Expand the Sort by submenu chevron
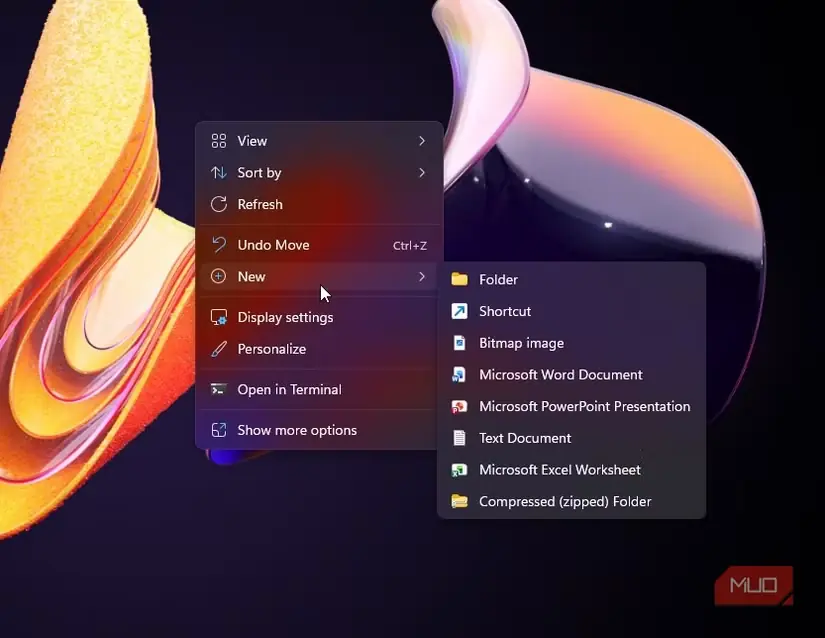Screen dimensions: 825x638 (421, 173)
